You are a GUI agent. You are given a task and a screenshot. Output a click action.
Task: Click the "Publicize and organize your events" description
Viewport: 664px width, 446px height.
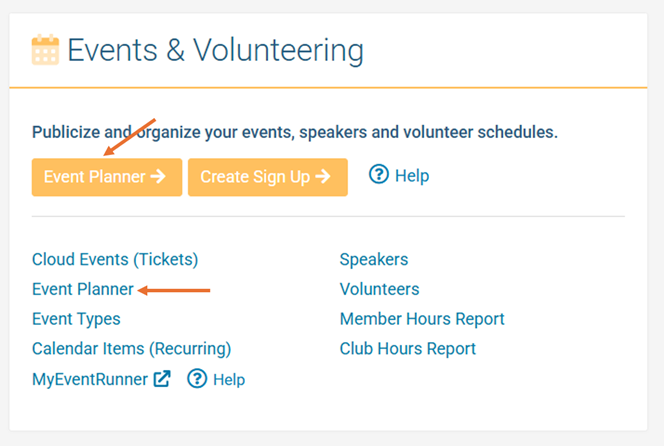[295, 132]
